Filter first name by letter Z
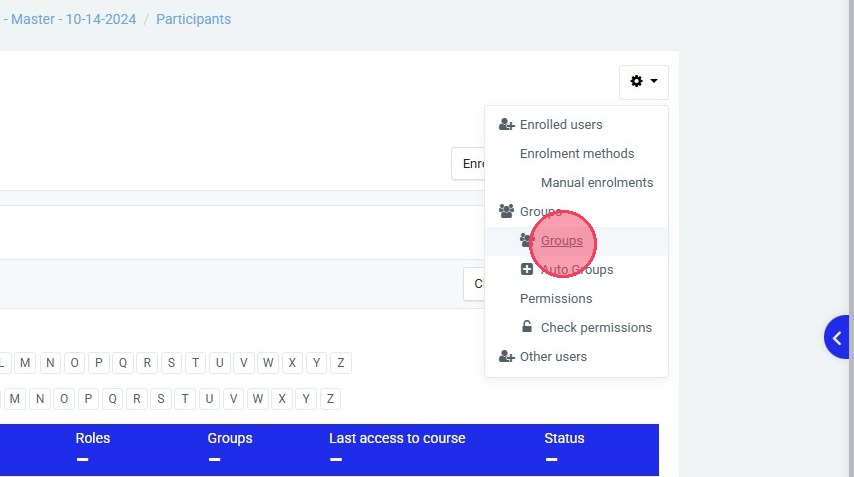 point(340,363)
